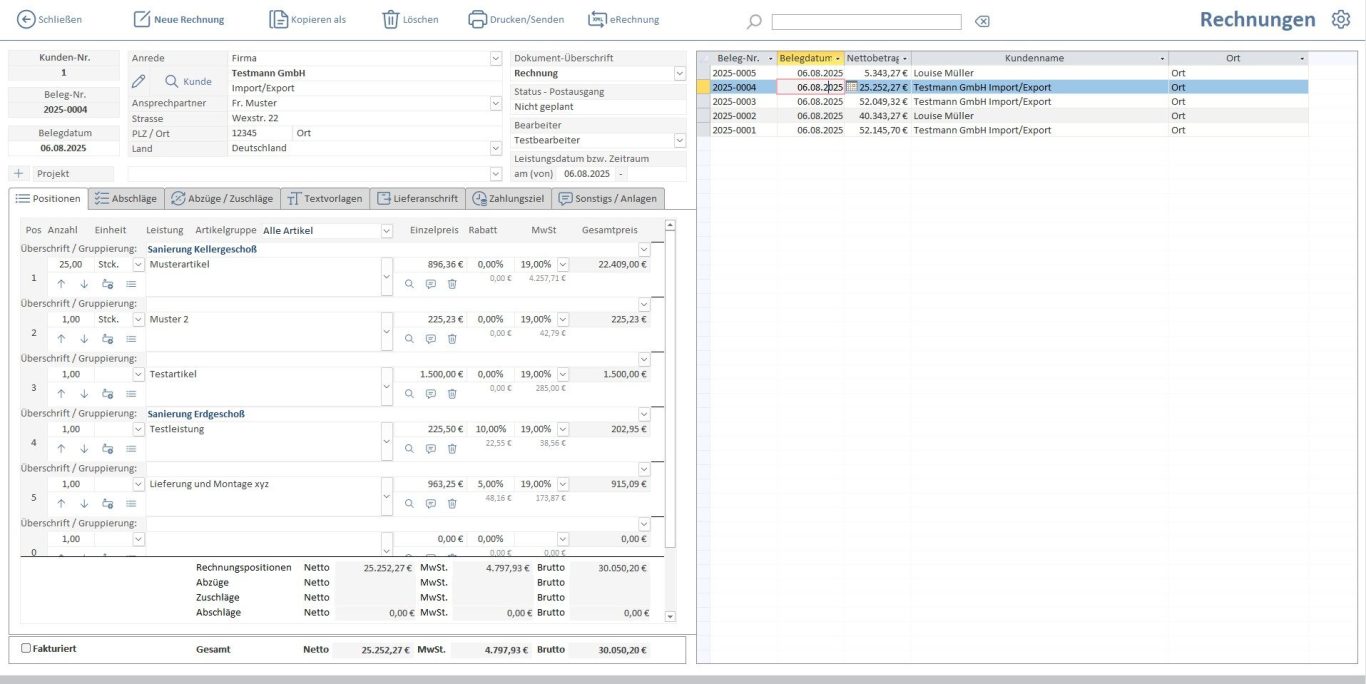Image resolution: width=1366 pixels, height=684 pixels.
Task: Click the Strasse field Wexstr. 22
Action: point(365,118)
